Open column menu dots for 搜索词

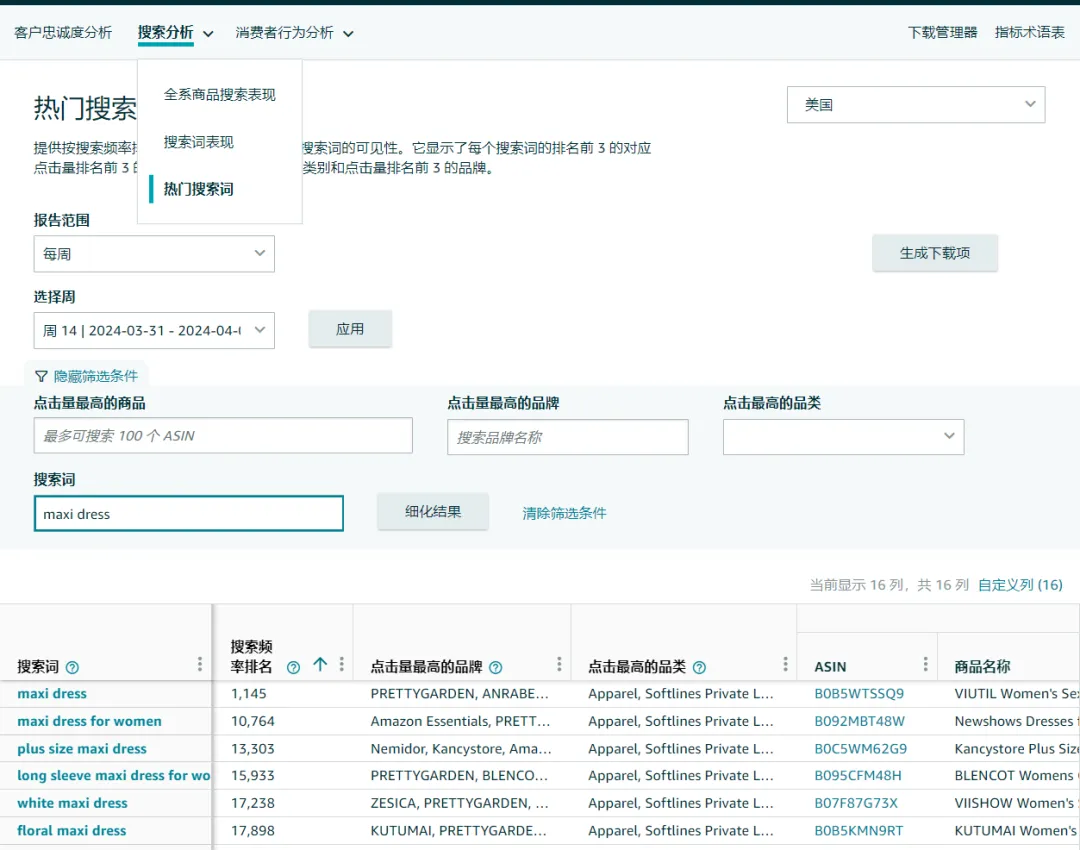click(x=200, y=665)
